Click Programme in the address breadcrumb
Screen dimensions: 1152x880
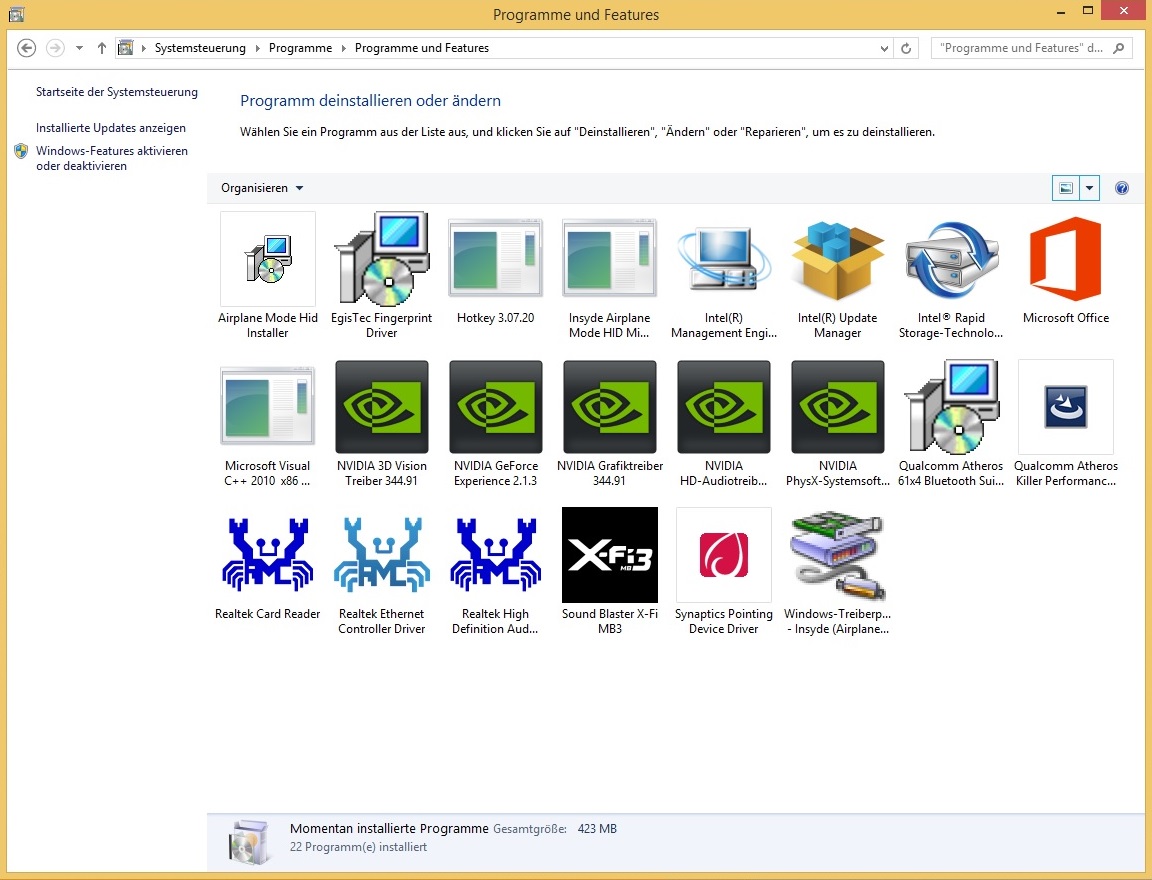click(300, 48)
